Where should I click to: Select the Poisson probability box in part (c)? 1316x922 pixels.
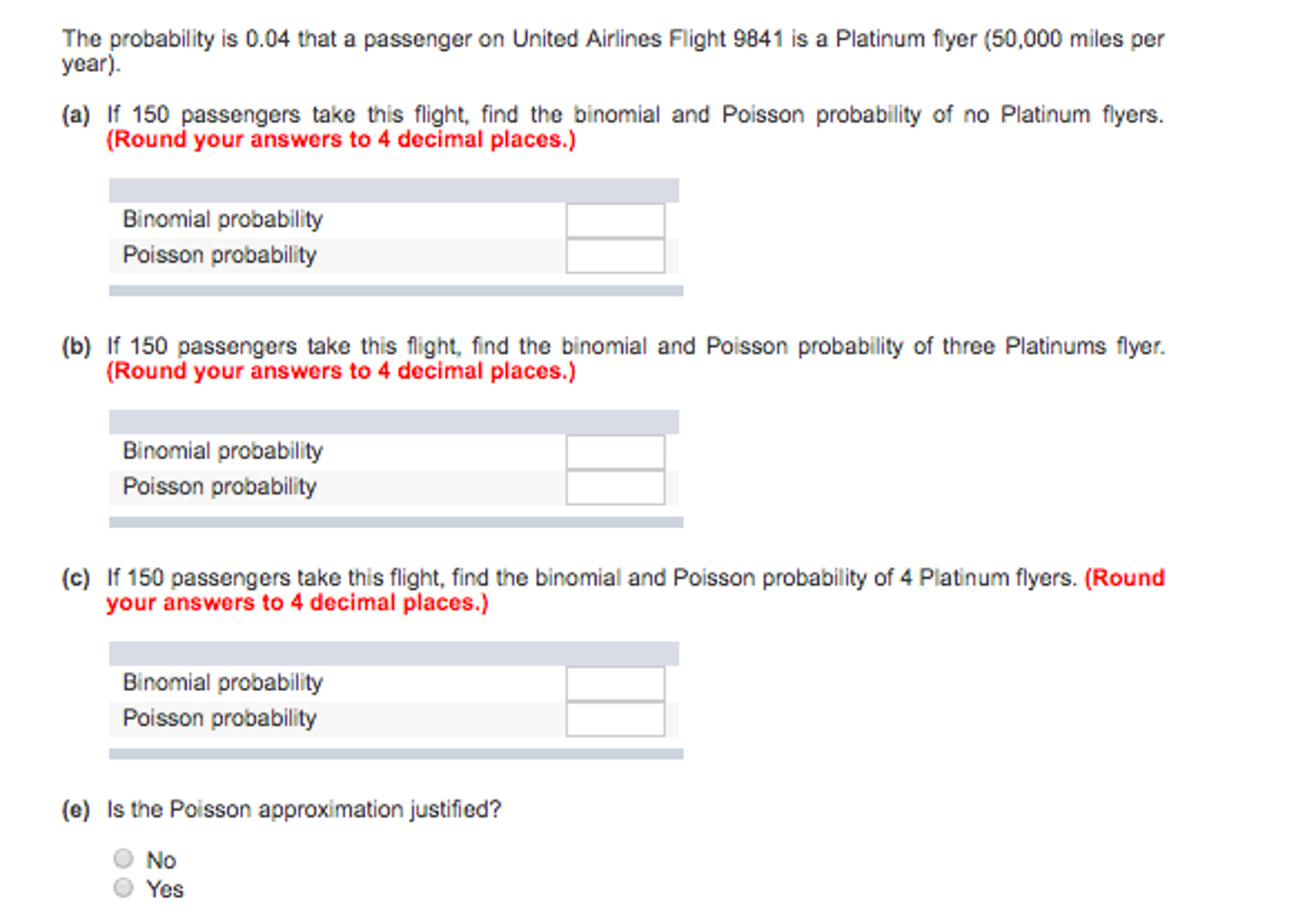point(615,719)
